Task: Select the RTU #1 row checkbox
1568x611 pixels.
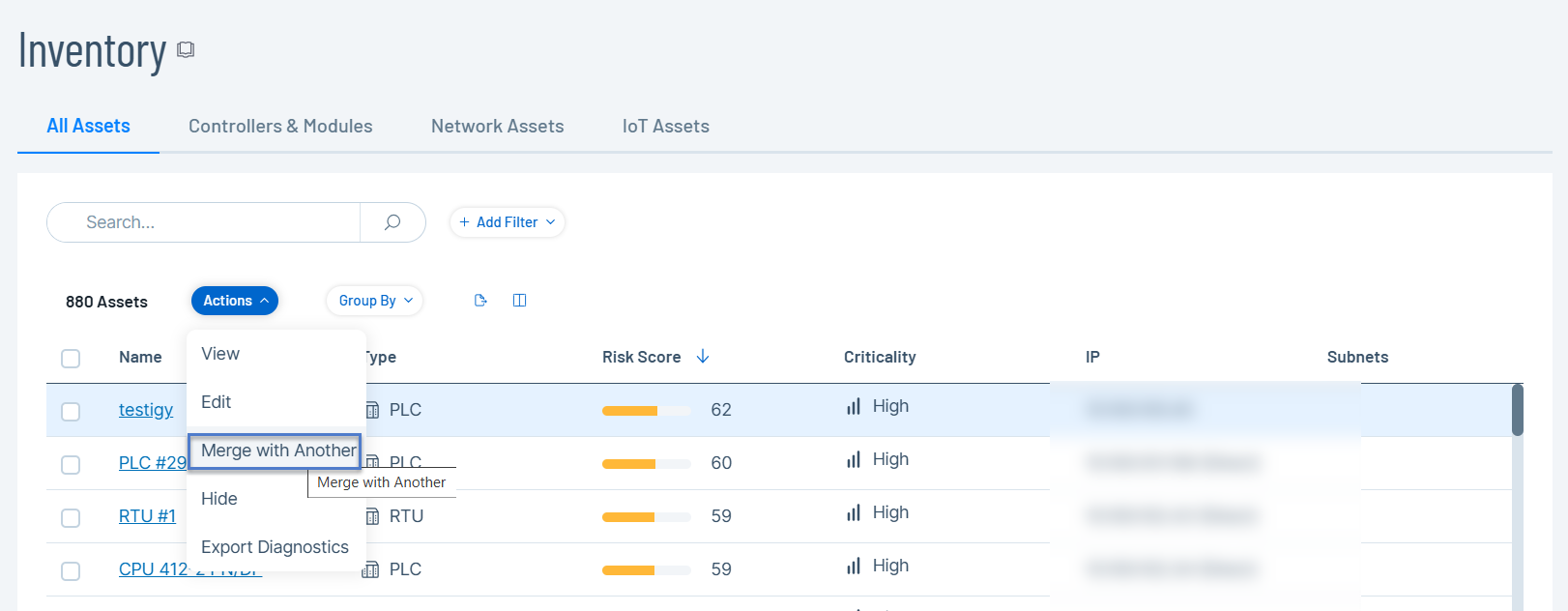Action: (71, 518)
